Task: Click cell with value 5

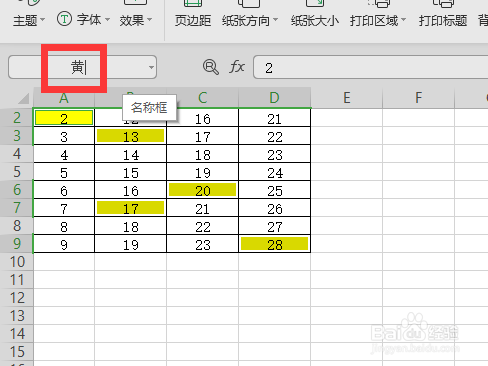Action: pos(64,172)
